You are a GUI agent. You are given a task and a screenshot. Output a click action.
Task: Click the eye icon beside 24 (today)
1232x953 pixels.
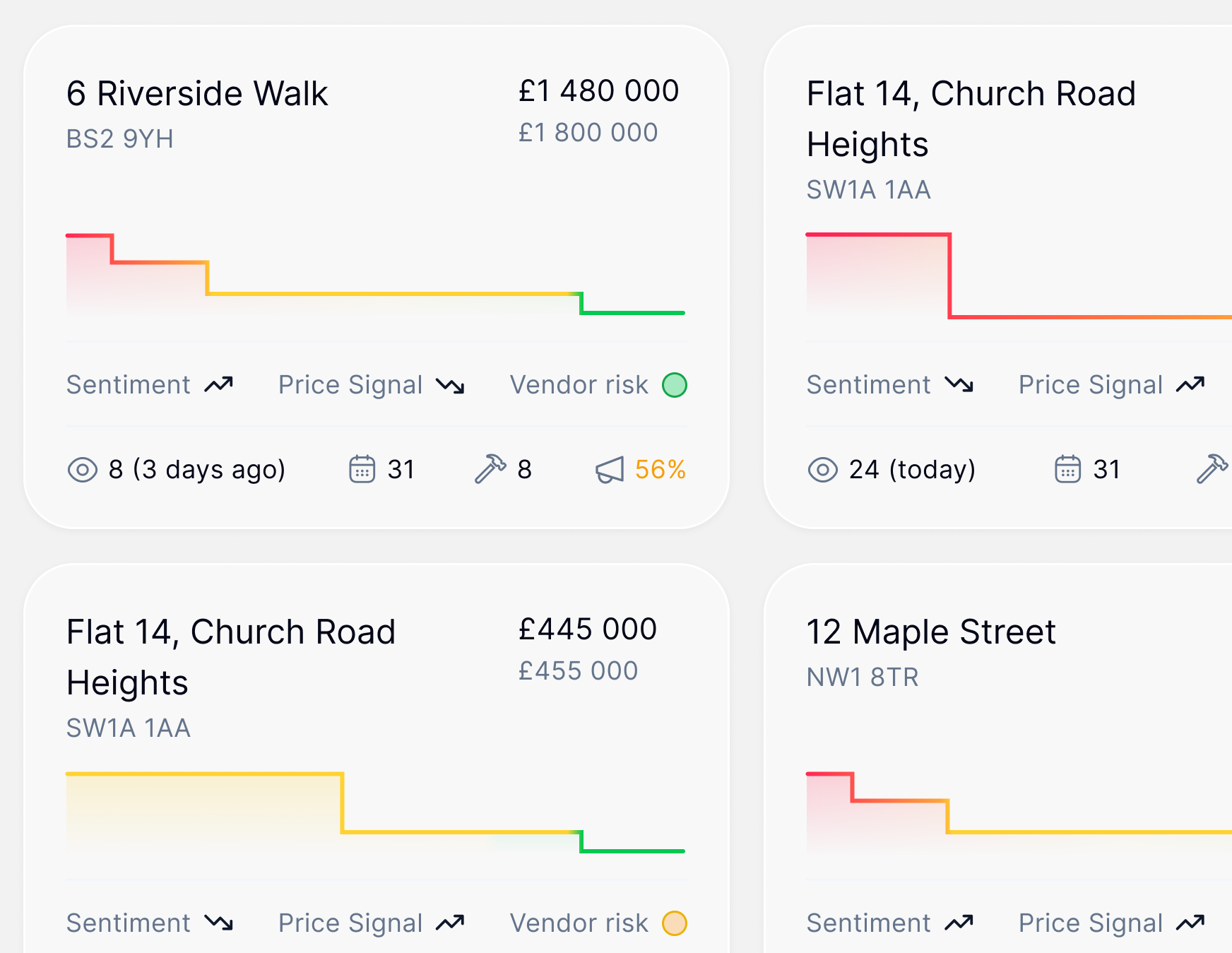(823, 470)
